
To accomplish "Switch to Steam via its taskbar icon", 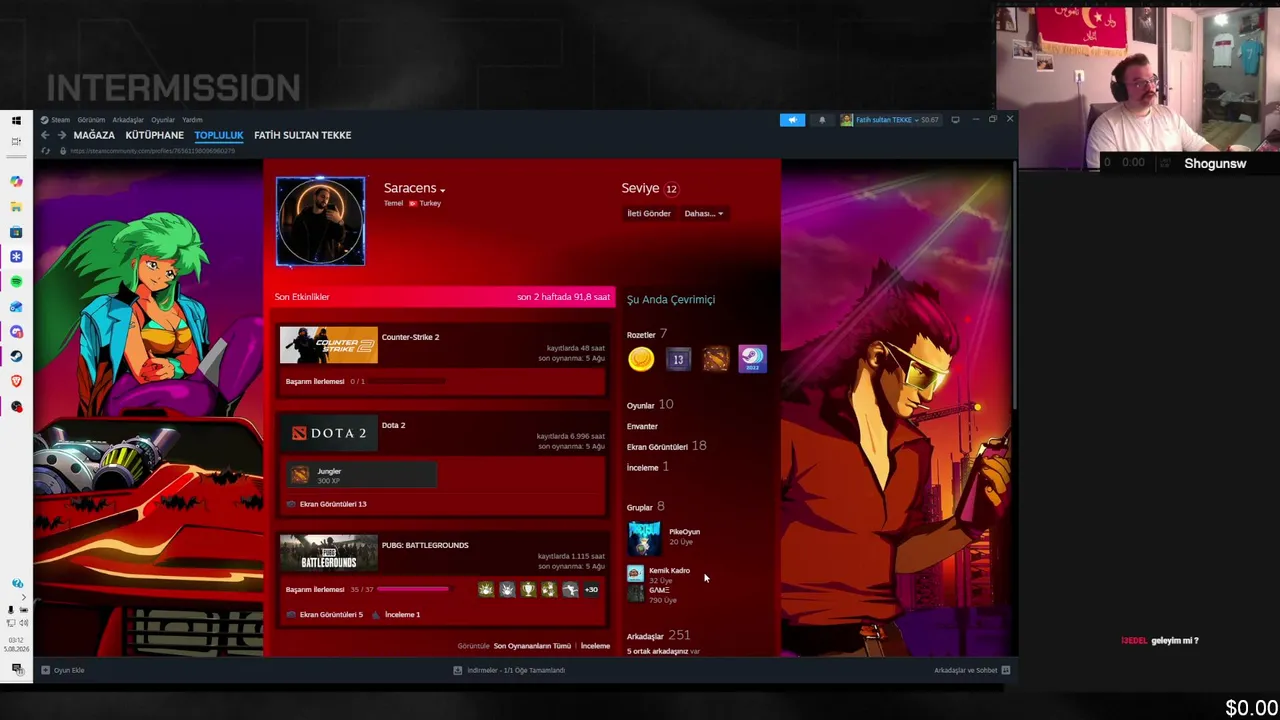I will (x=16, y=356).
